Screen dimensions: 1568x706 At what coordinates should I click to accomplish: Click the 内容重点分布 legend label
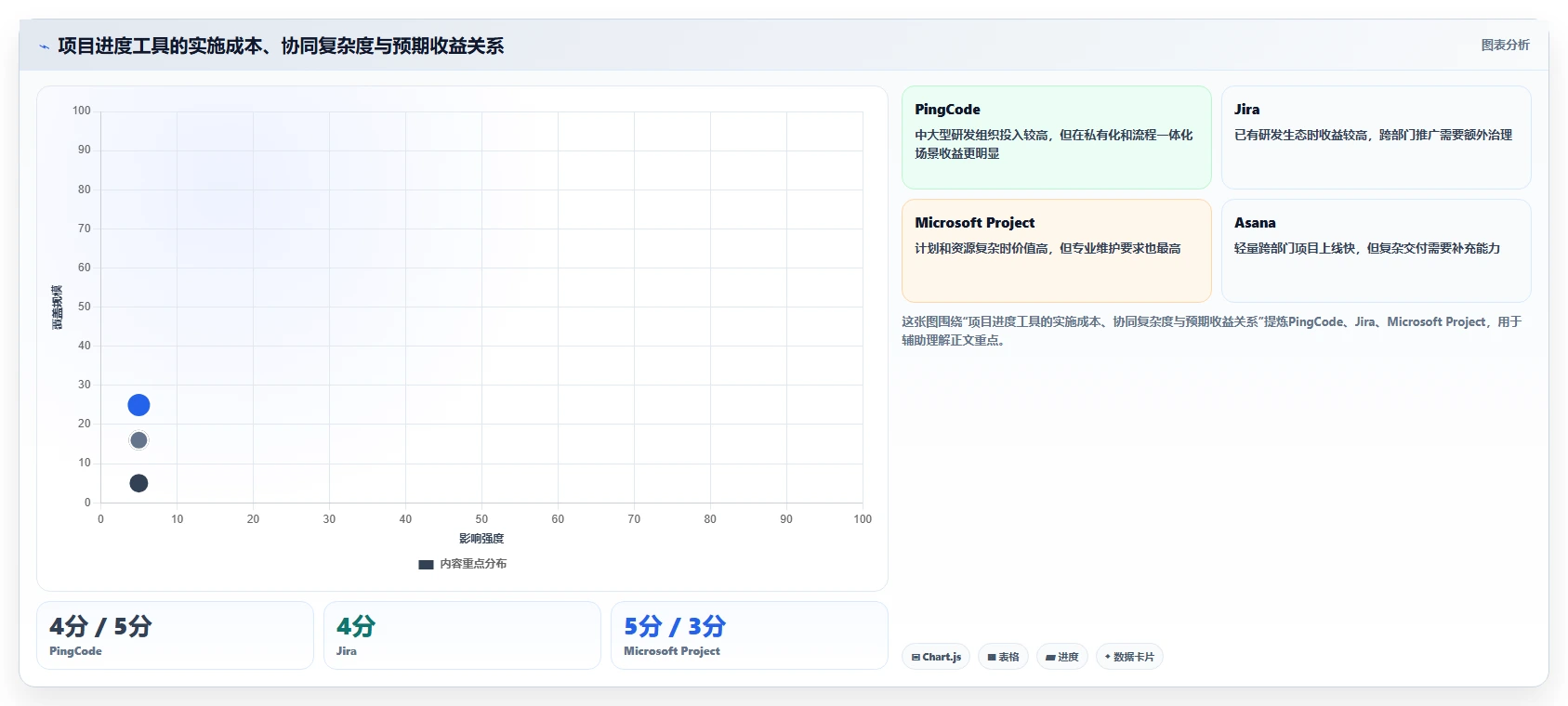point(473,564)
